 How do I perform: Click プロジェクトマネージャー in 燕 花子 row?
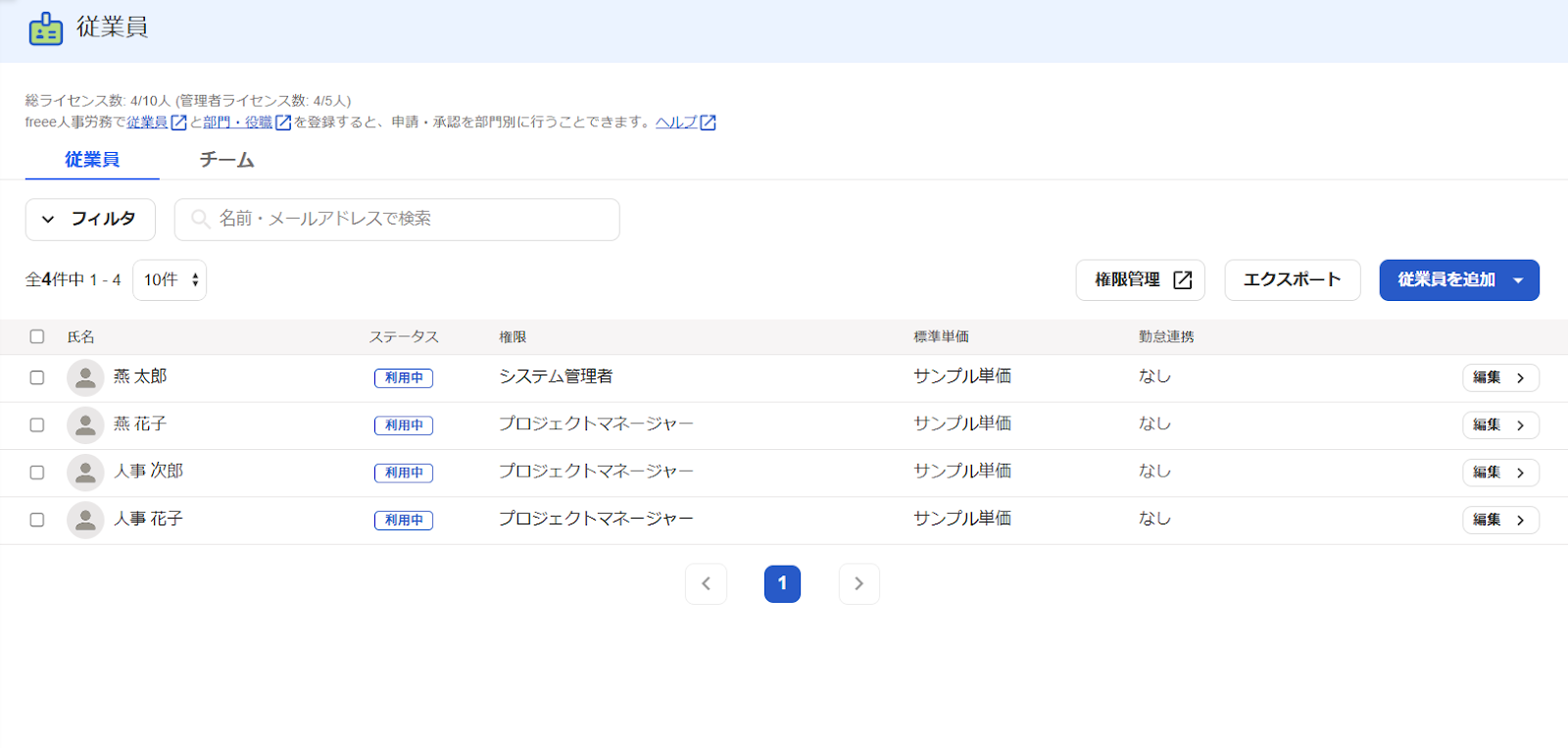click(x=596, y=424)
